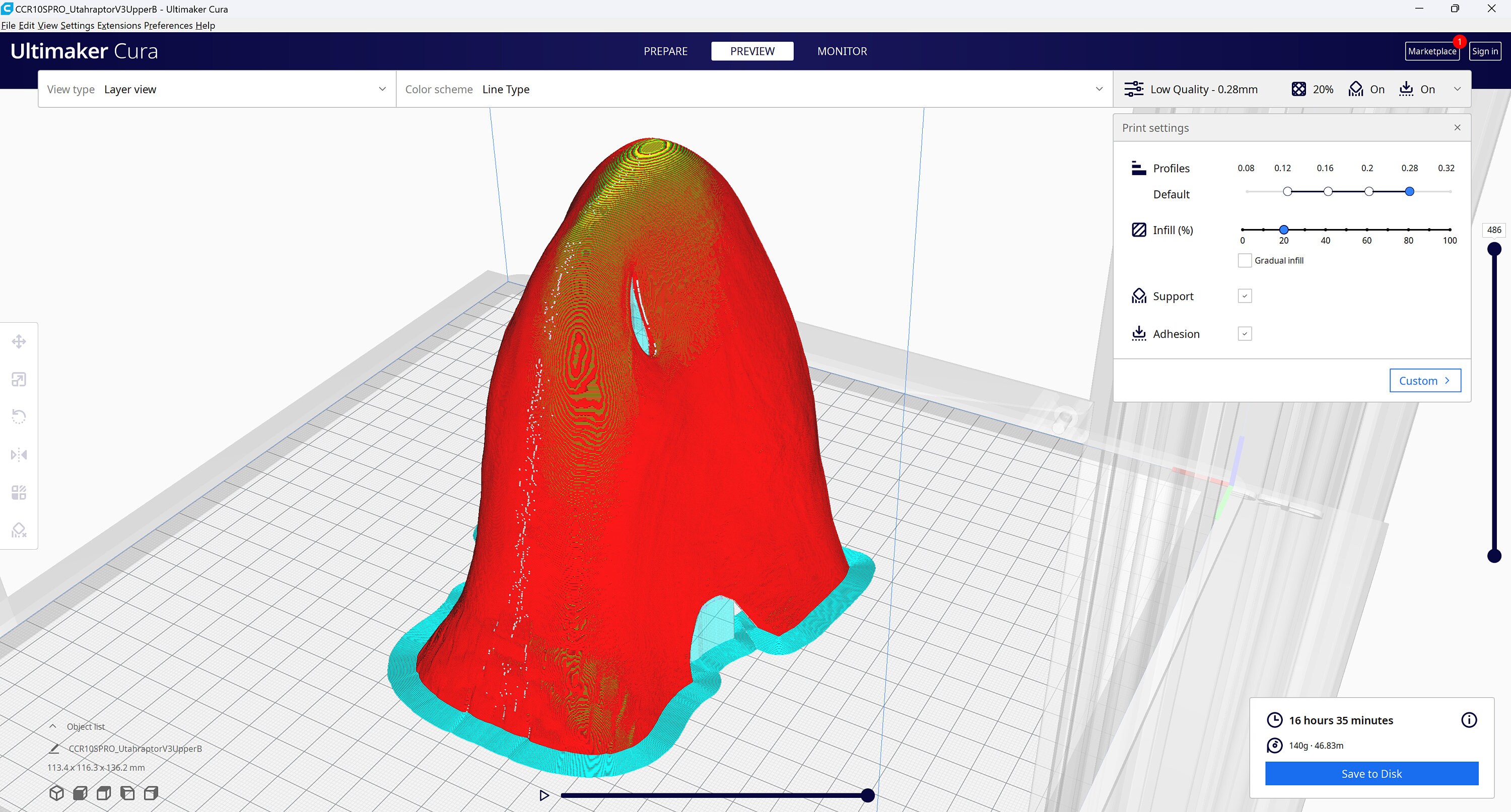Switch to left side view icon
Image resolution: width=1511 pixels, height=812 pixels.
tap(127, 793)
